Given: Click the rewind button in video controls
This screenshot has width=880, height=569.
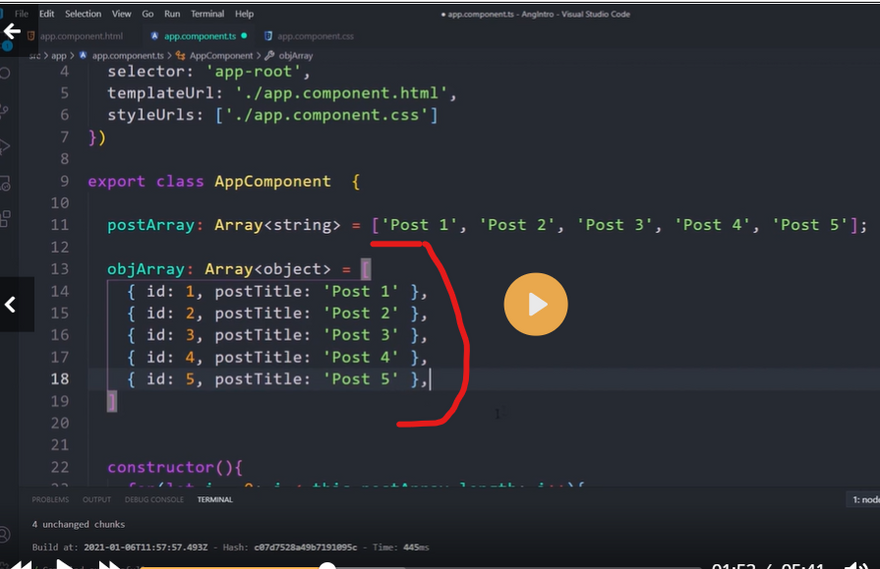Looking at the screenshot, I should [x=20, y=565].
